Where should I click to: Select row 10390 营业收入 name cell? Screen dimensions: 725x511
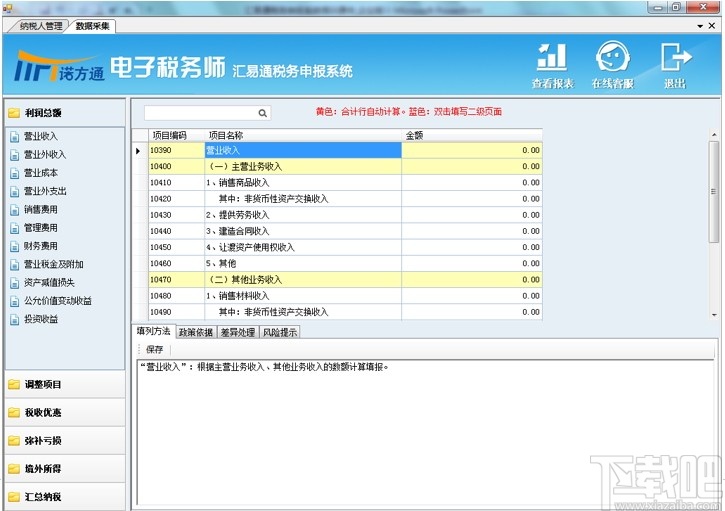(x=303, y=150)
